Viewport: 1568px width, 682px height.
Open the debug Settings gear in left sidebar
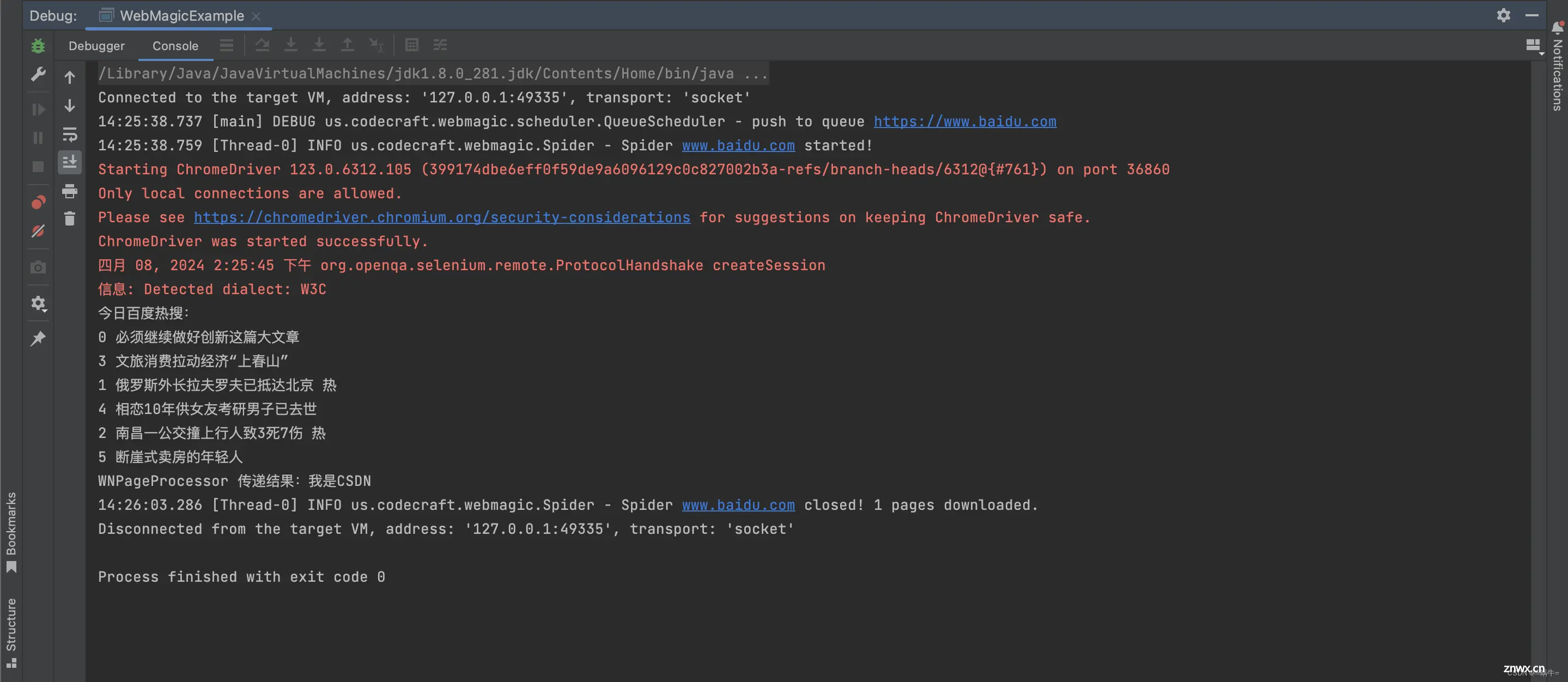(x=38, y=303)
